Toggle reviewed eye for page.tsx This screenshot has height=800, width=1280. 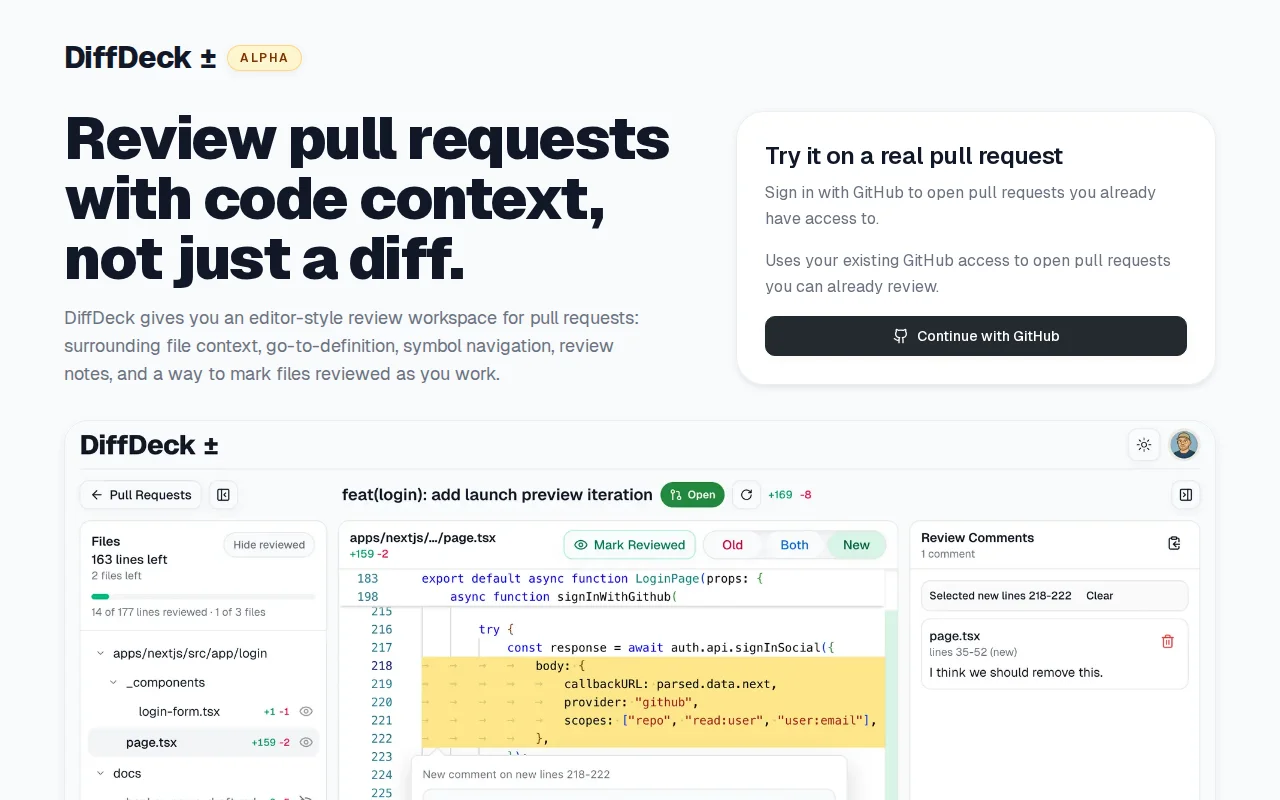pos(307,743)
